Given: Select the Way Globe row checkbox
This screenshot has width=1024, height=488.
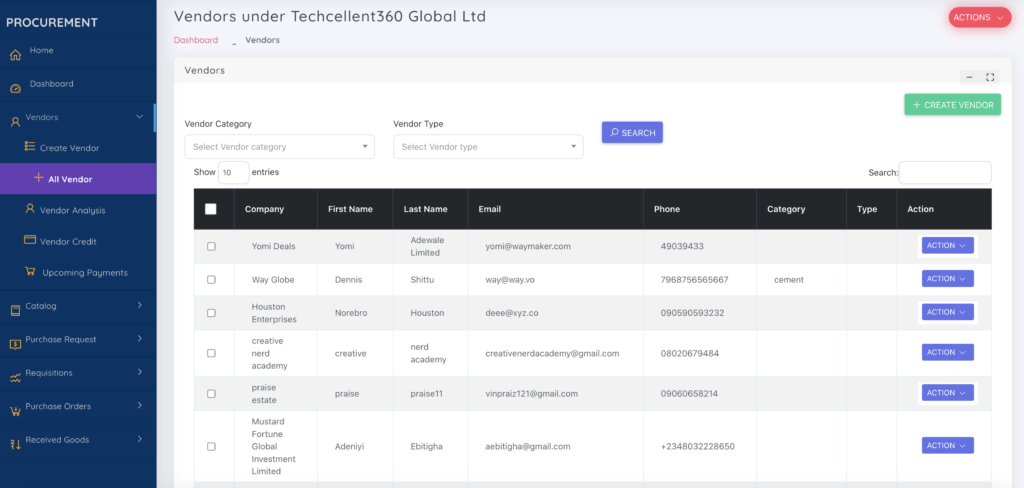Looking at the screenshot, I should (x=211, y=280).
